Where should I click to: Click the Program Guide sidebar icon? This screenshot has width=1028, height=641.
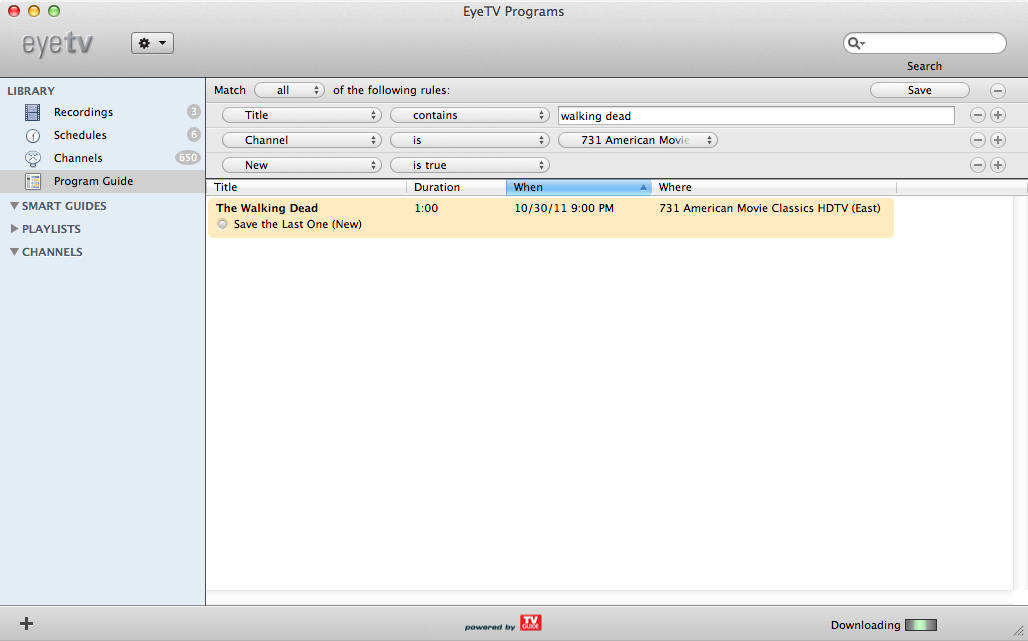[x=33, y=181]
